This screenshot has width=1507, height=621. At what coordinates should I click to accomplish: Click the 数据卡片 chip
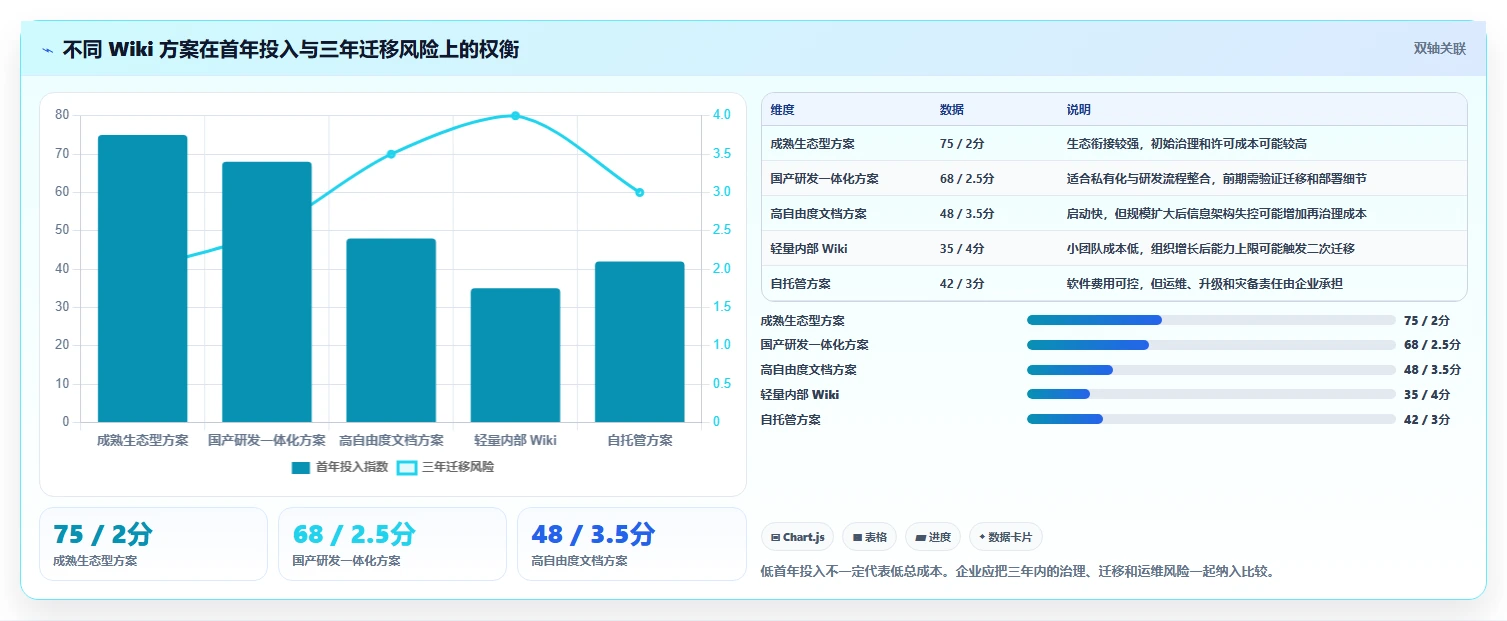click(x=1006, y=537)
